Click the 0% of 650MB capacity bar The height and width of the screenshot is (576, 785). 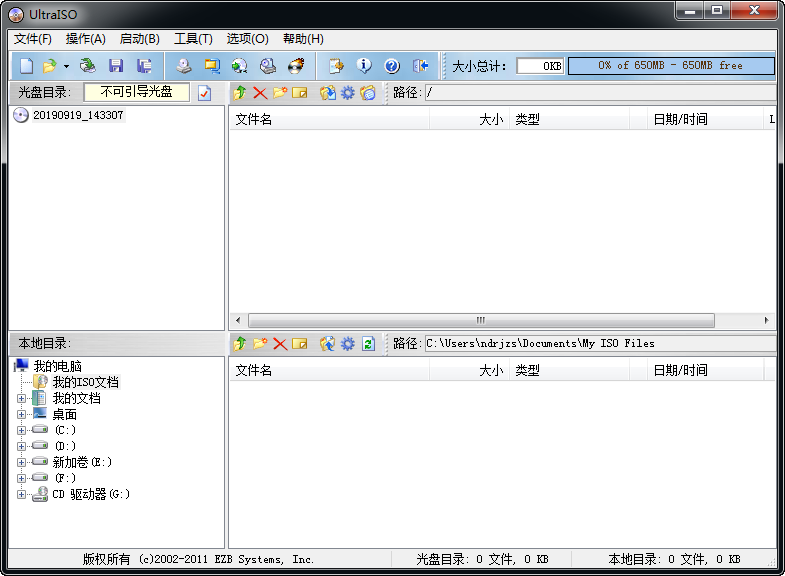click(671, 66)
